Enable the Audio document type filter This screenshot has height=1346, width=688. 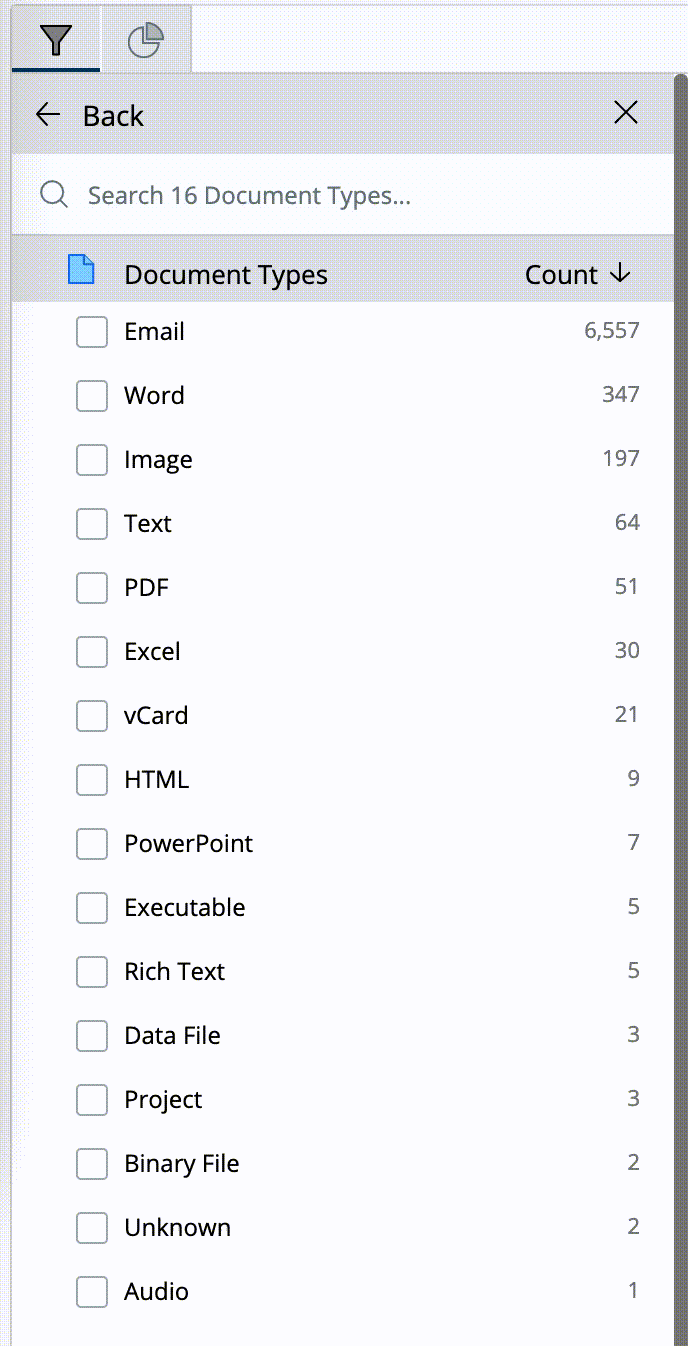pyautogui.click(x=91, y=1291)
